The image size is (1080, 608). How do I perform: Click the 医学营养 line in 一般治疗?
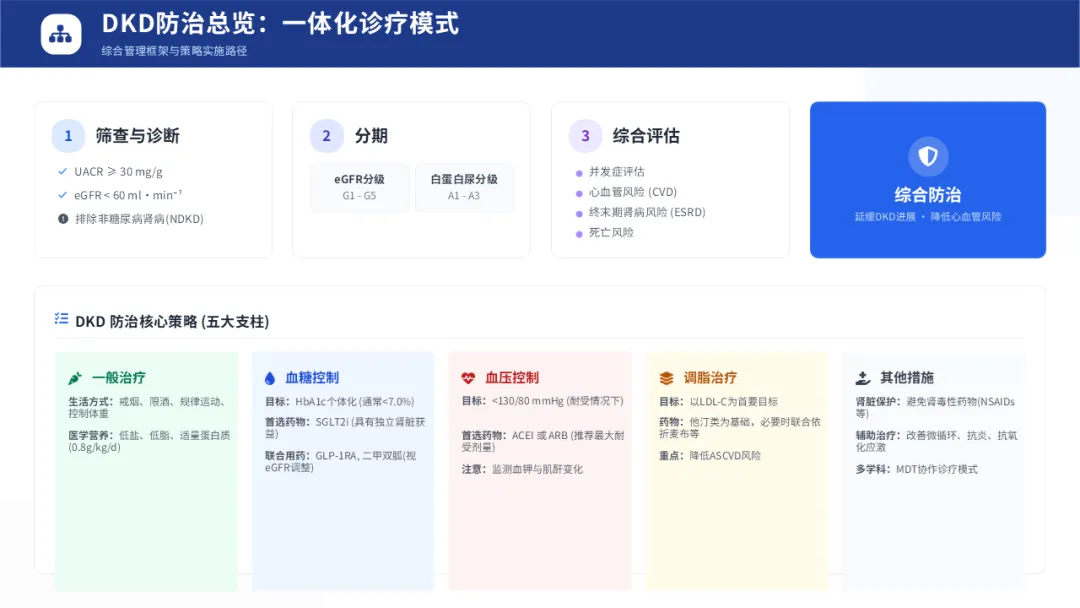click(149, 441)
